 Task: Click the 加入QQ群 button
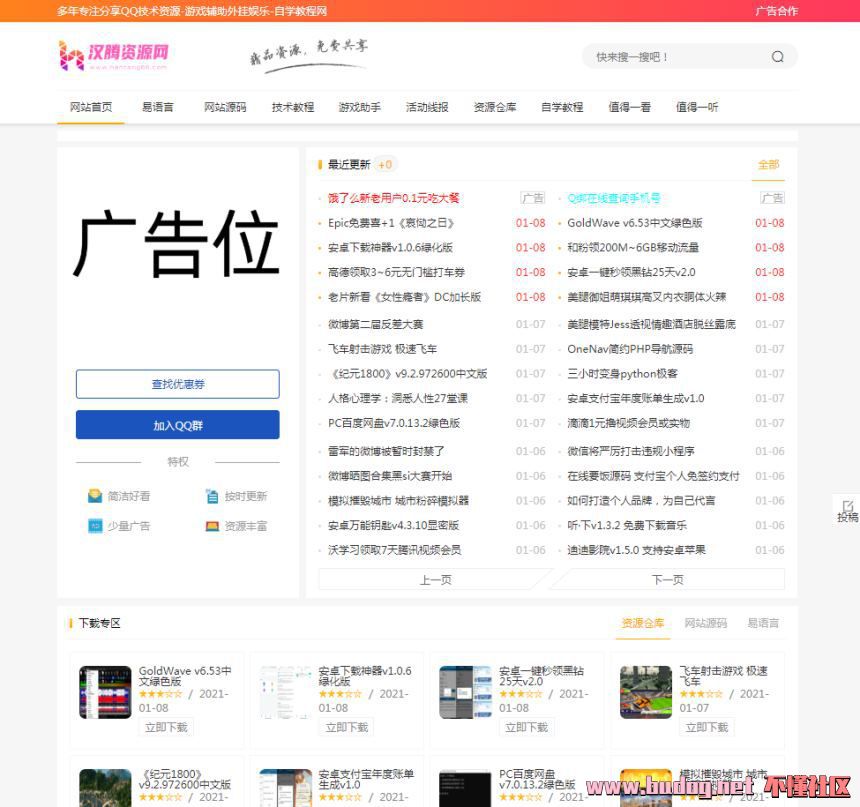click(x=178, y=425)
